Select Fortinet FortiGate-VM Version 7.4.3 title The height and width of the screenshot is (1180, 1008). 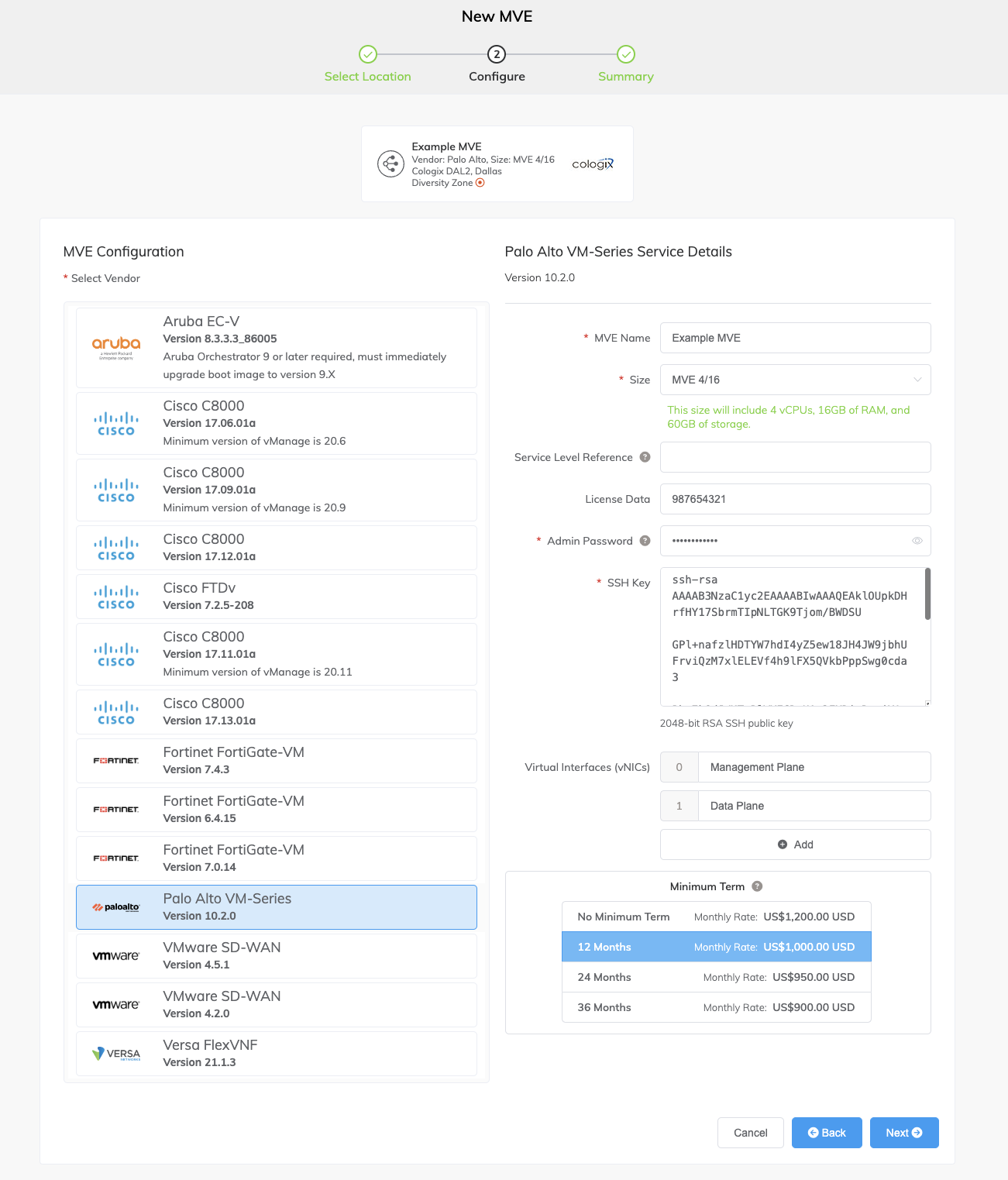[234, 752]
